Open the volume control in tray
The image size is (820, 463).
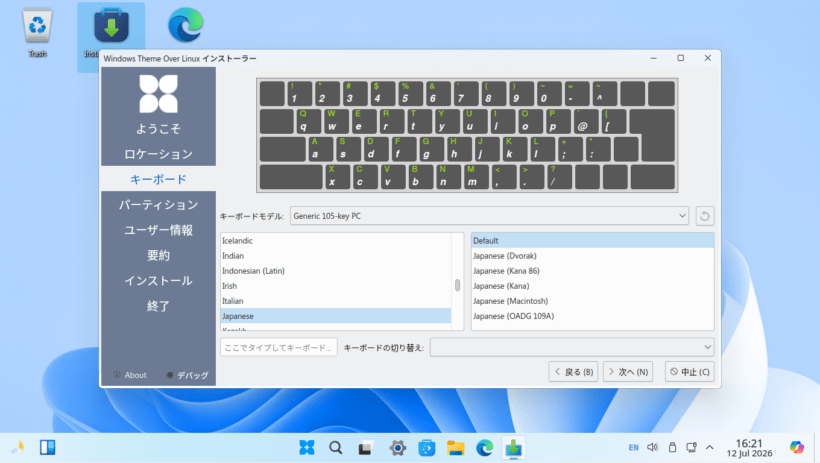pyautogui.click(x=652, y=447)
